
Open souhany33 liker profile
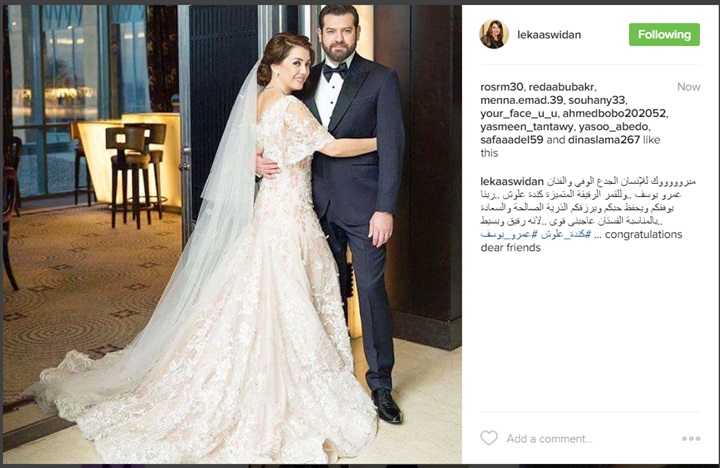click(x=597, y=100)
